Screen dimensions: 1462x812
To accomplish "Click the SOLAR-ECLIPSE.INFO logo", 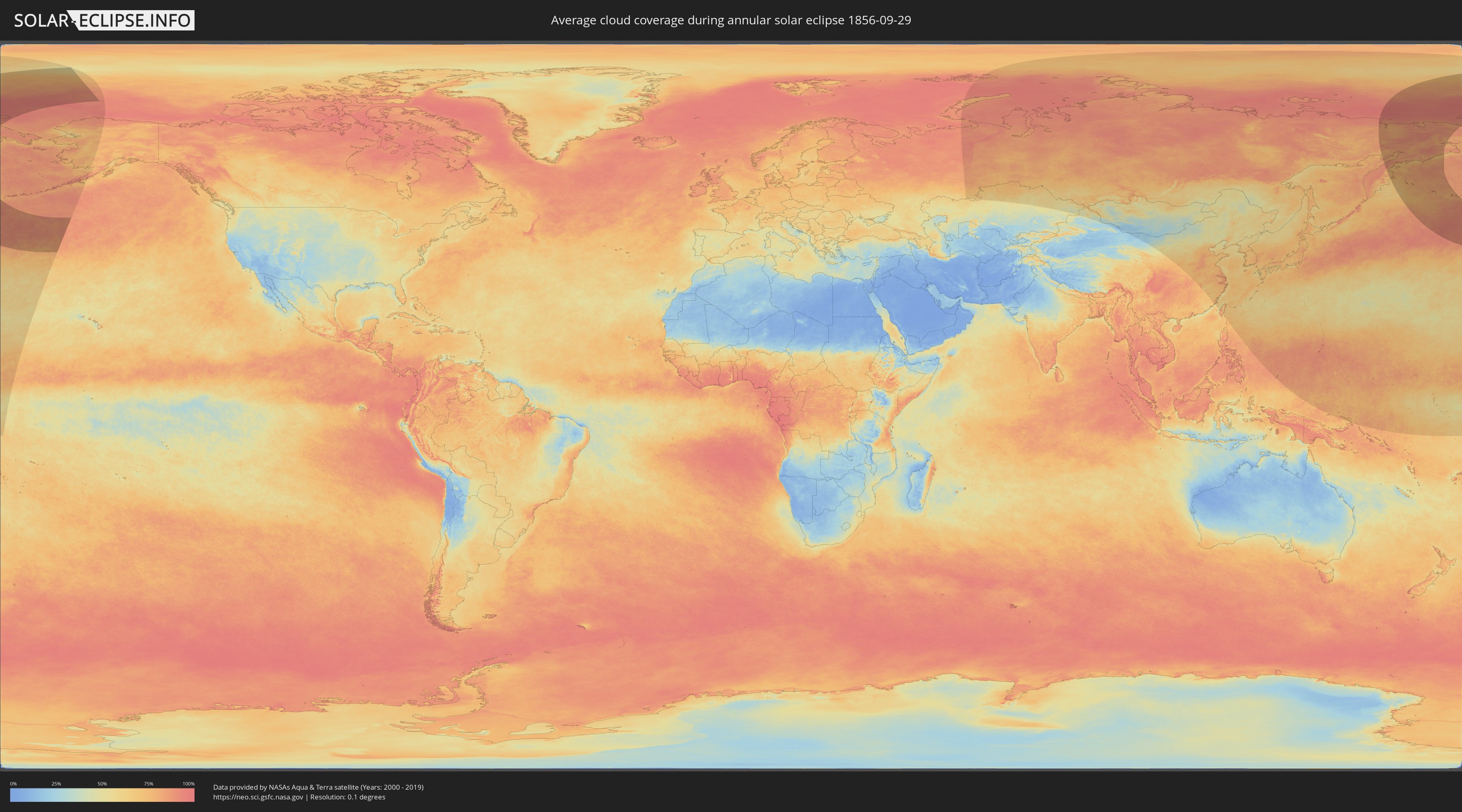I will pyautogui.click(x=104, y=20).
